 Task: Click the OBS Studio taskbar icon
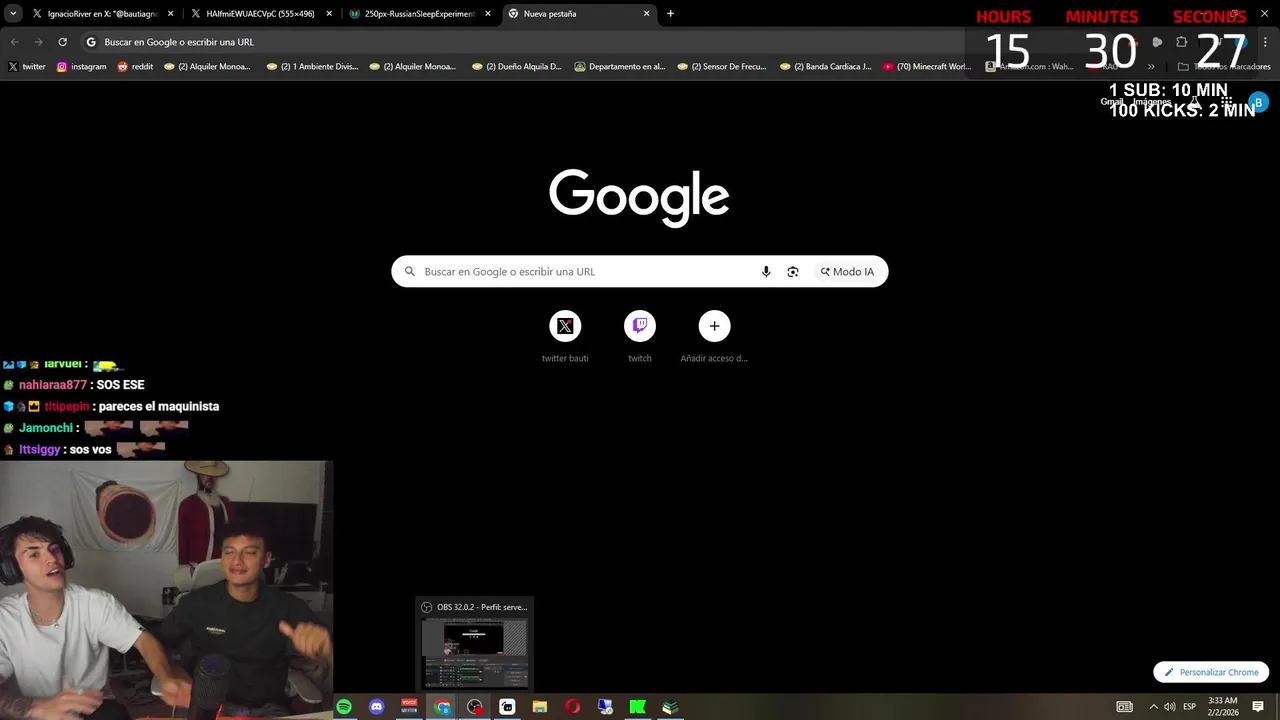click(475, 707)
